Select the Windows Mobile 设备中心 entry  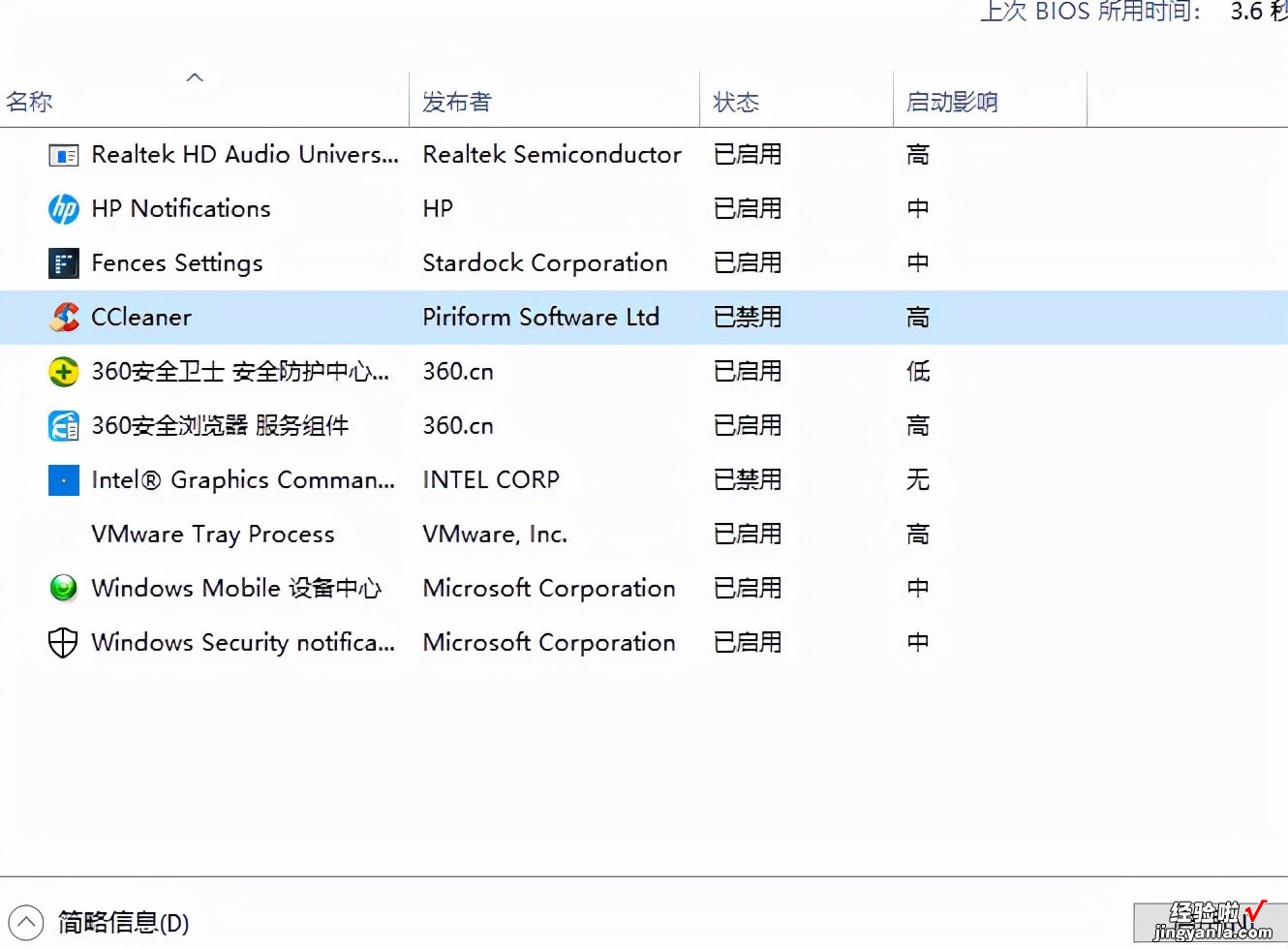click(x=236, y=588)
